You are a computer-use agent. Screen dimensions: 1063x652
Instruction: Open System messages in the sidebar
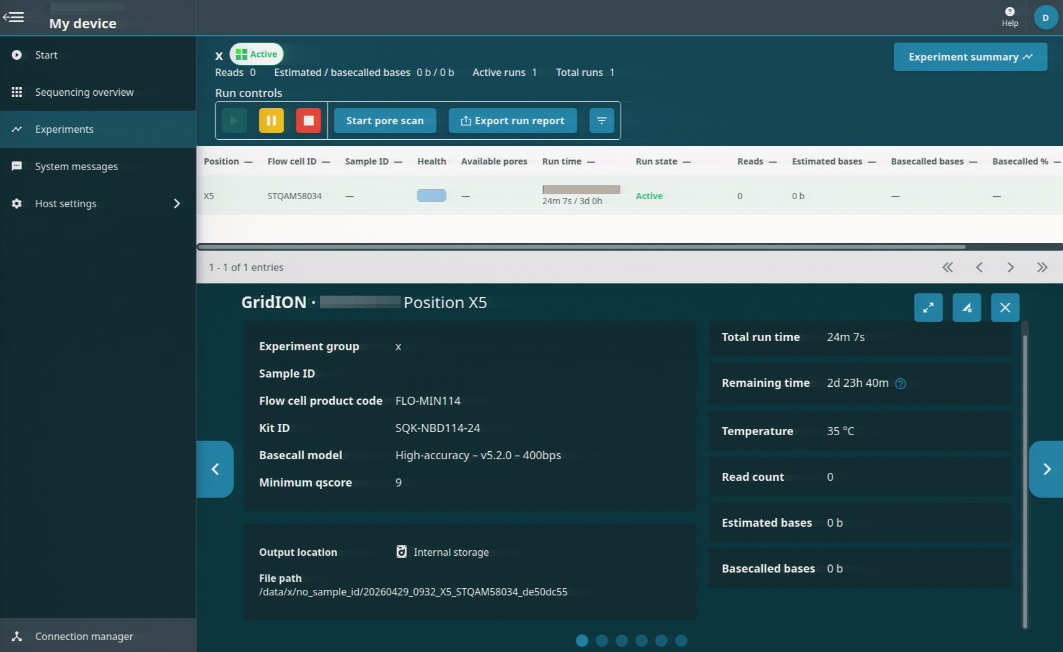pyautogui.click(x=76, y=167)
